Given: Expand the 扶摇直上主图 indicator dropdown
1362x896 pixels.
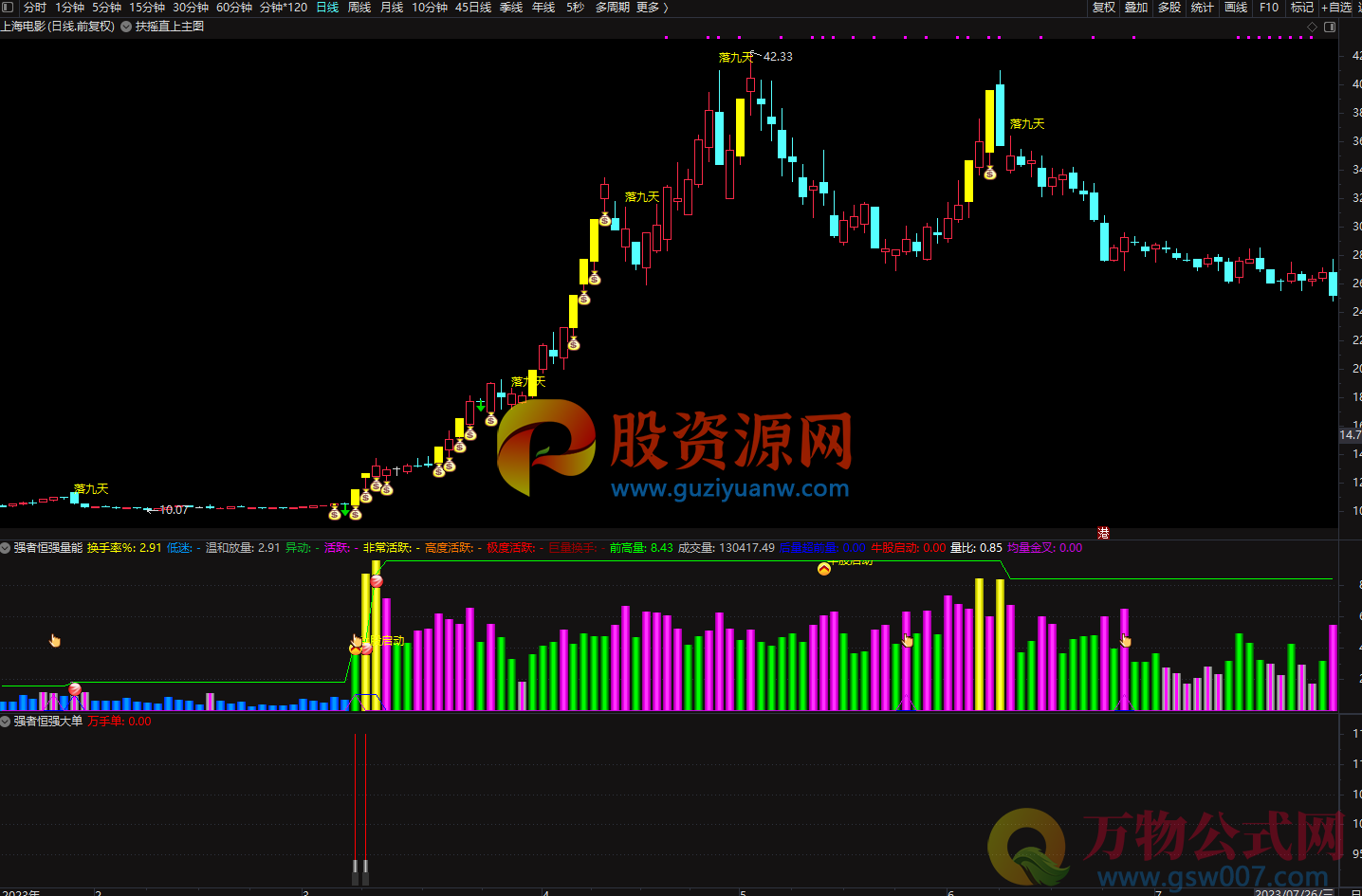Looking at the screenshot, I should point(126,27).
